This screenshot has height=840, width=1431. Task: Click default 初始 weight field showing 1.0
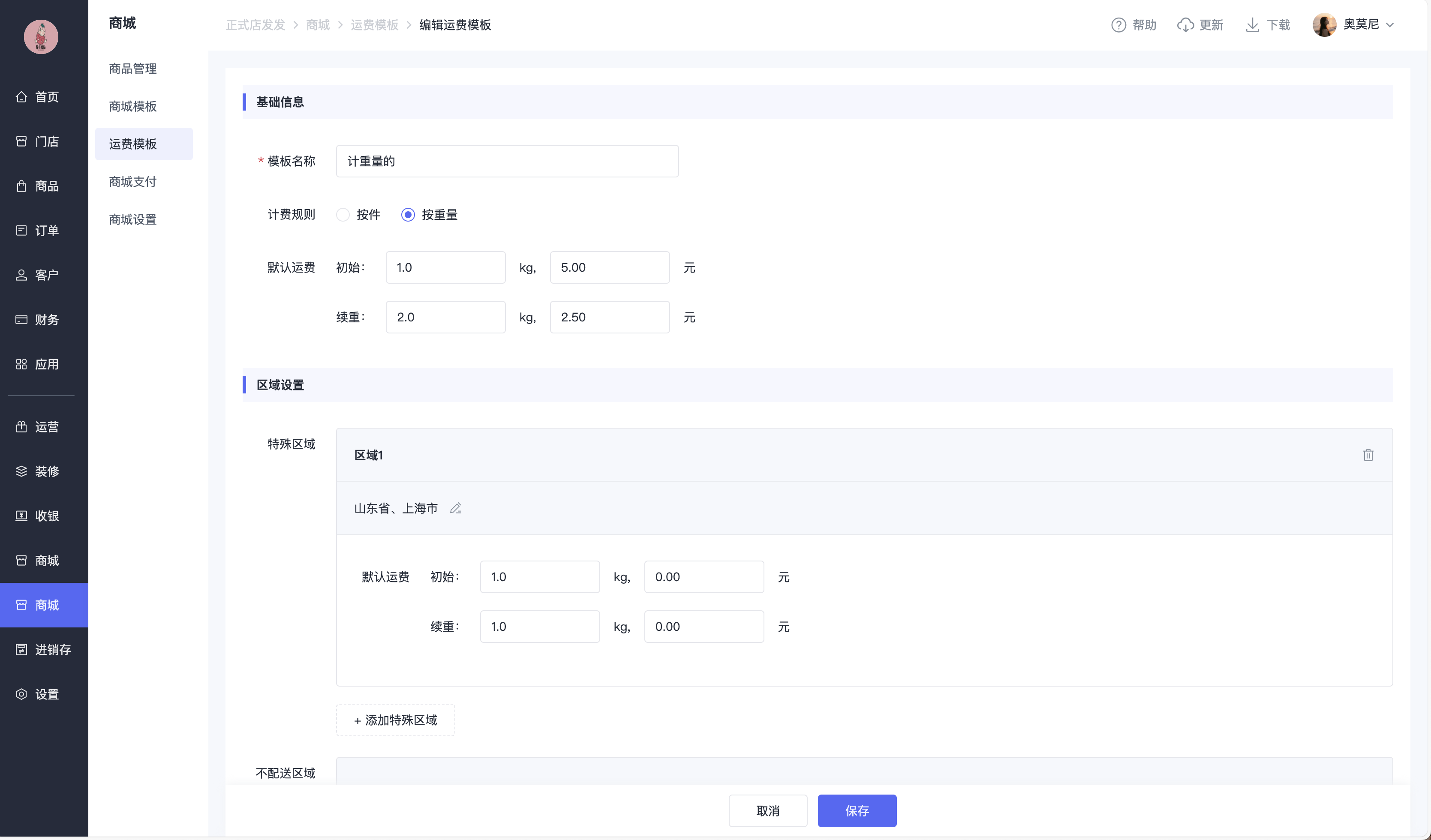[x=445, y=268]
